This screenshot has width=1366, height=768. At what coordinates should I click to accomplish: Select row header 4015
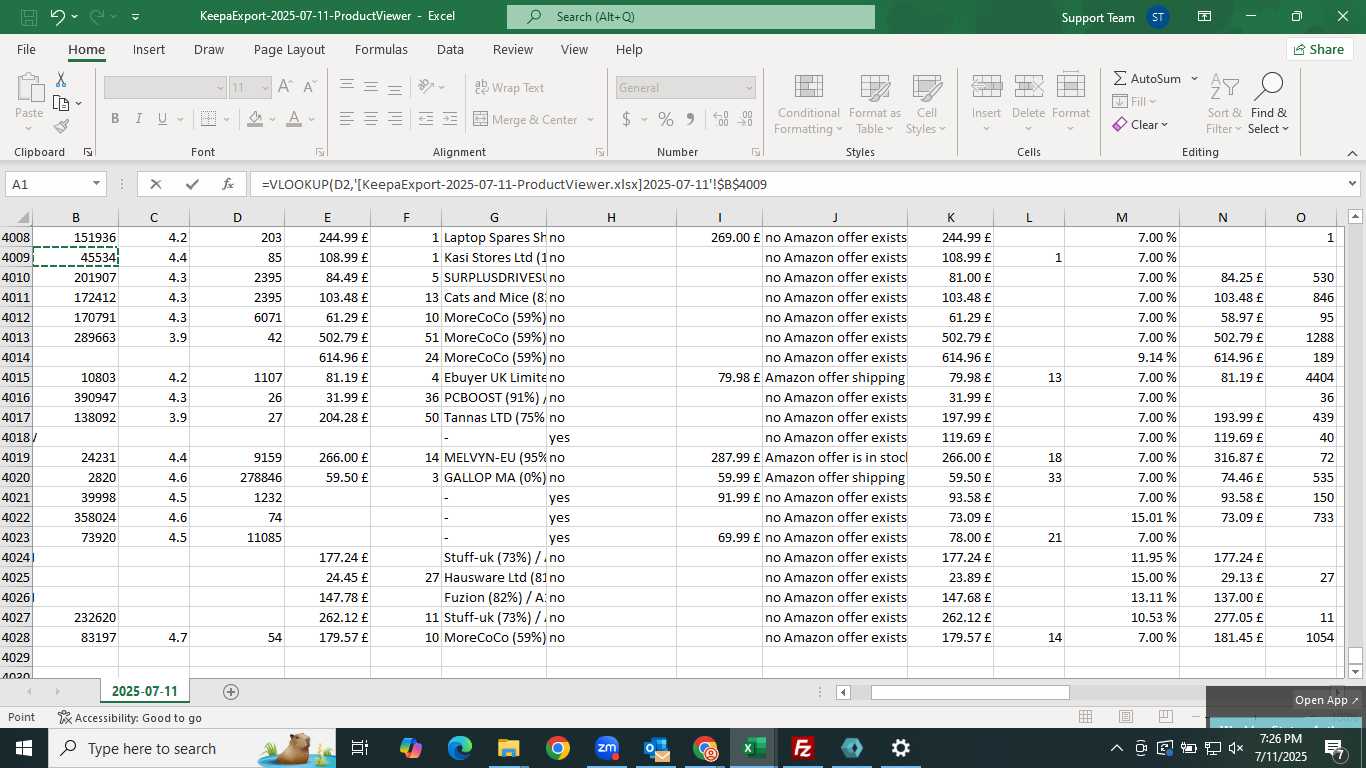tap(16, 377)
